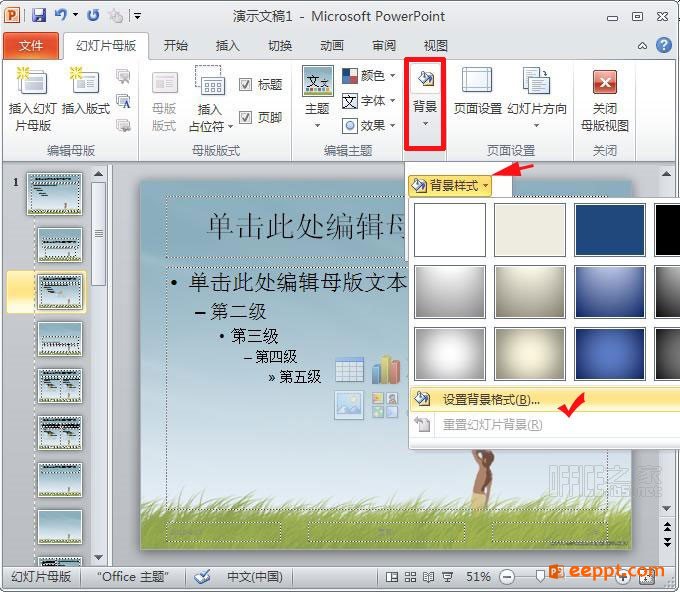Choose the cream radial style in bottom row

point(530,354)
